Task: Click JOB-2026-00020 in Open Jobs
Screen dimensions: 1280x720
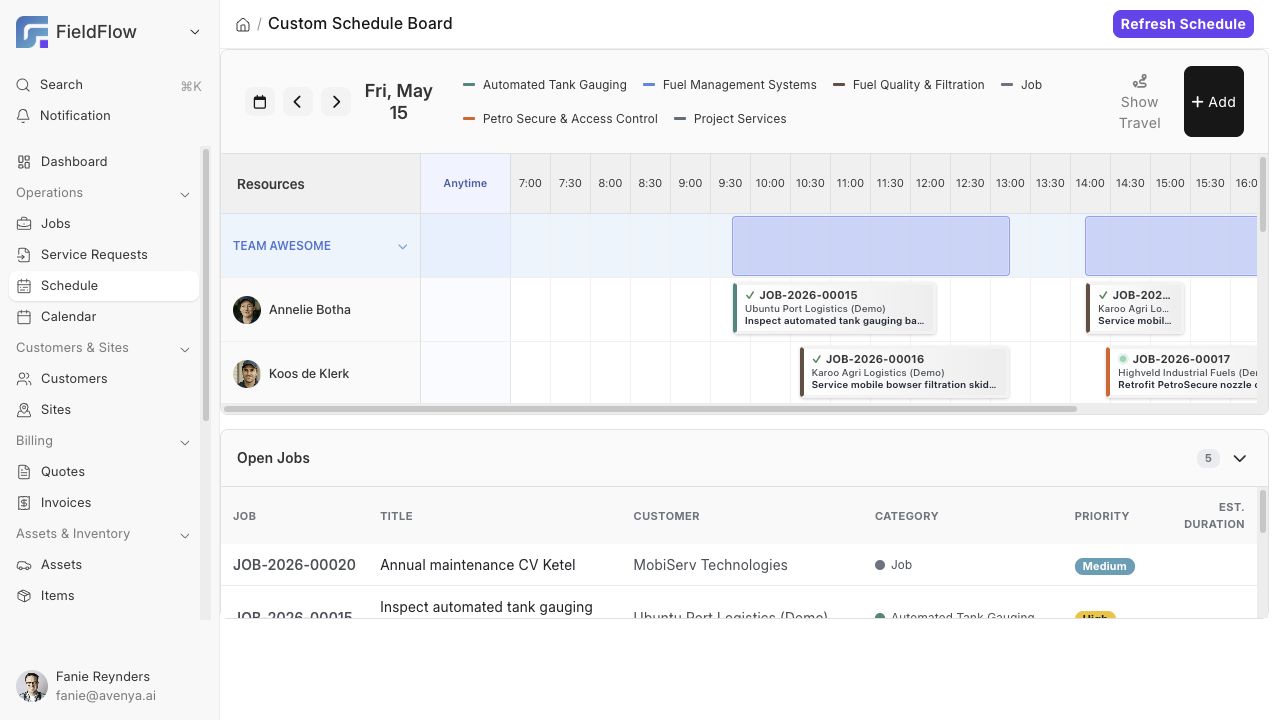Action: pyautogui.click(x=294, y=565)
